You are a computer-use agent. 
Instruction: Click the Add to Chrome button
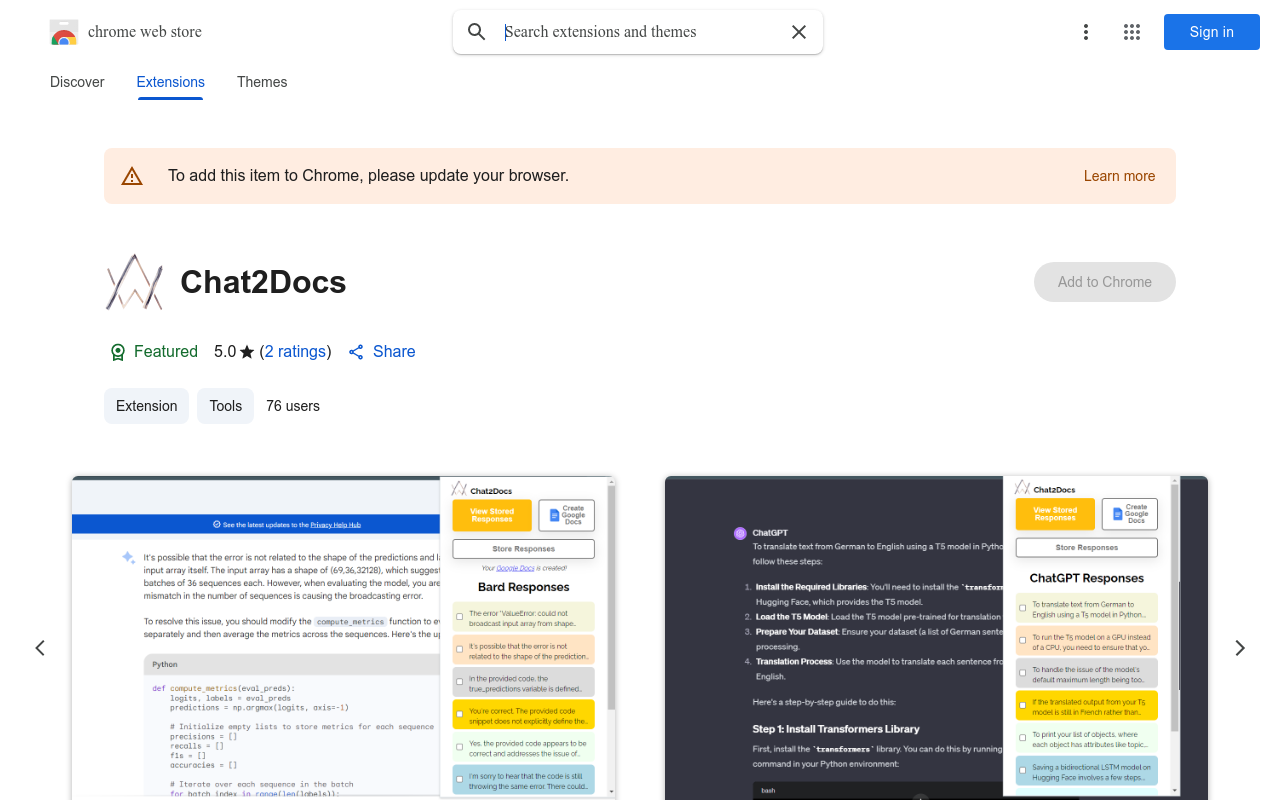click(x=1105, y=282)
